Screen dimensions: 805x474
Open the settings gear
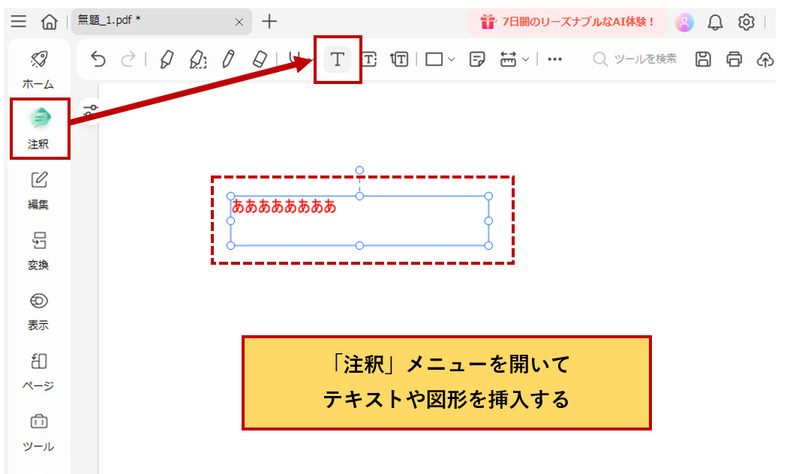pyautogui.click(x=746, y=22)
